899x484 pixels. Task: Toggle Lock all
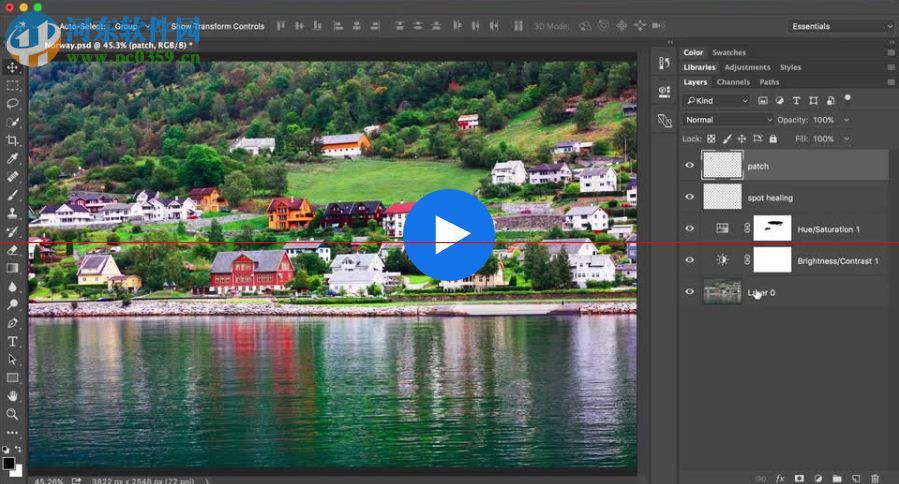773,139
